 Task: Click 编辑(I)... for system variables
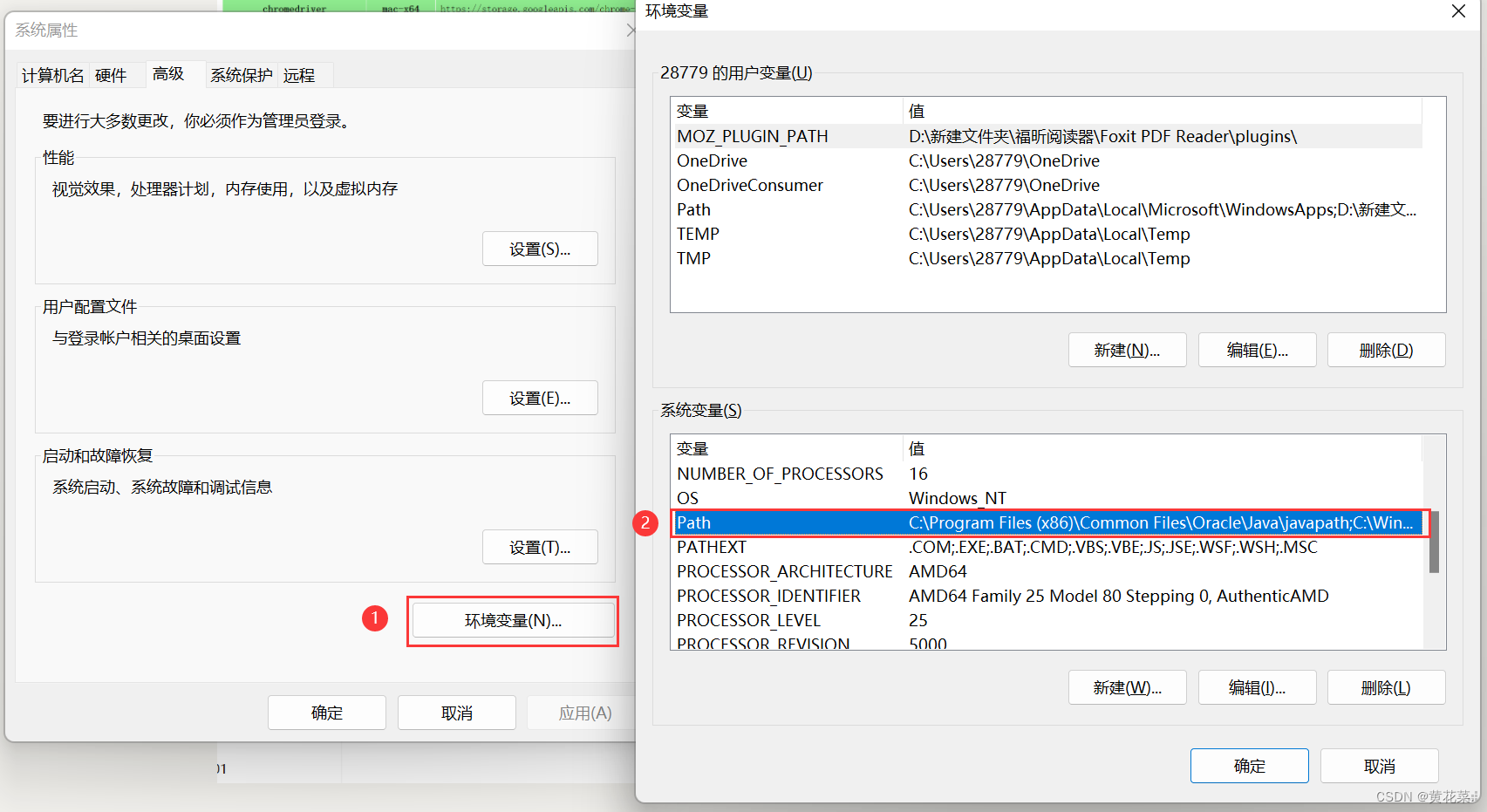1257,687
